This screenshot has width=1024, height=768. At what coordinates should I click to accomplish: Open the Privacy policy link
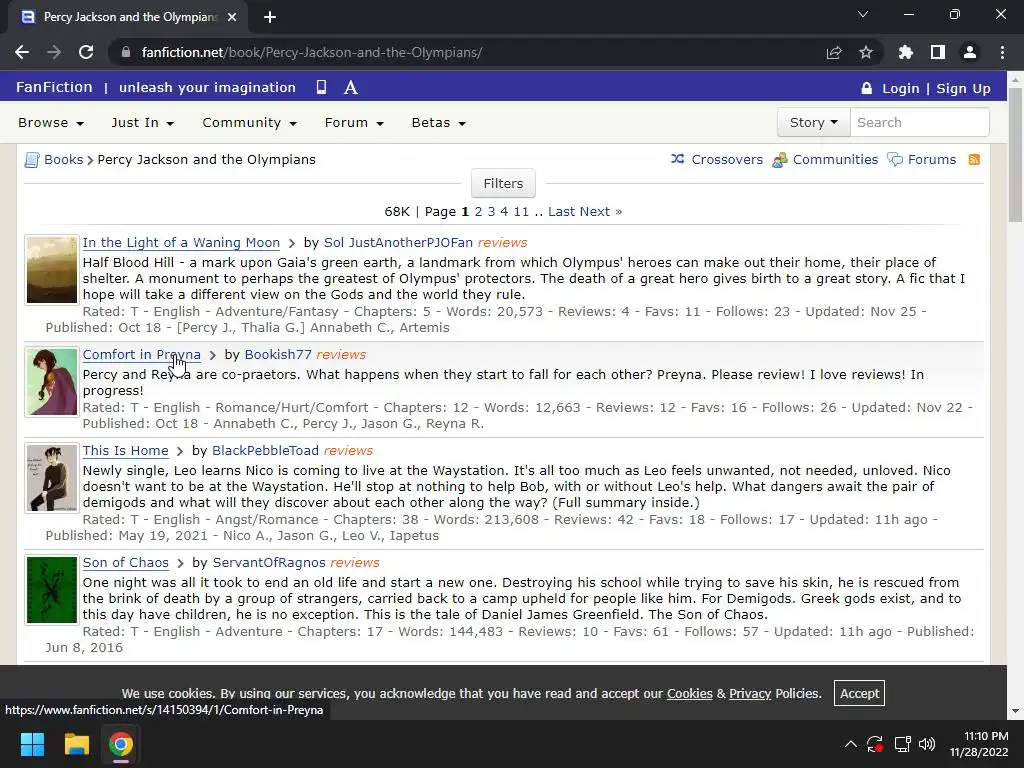(x=750, y=694)
